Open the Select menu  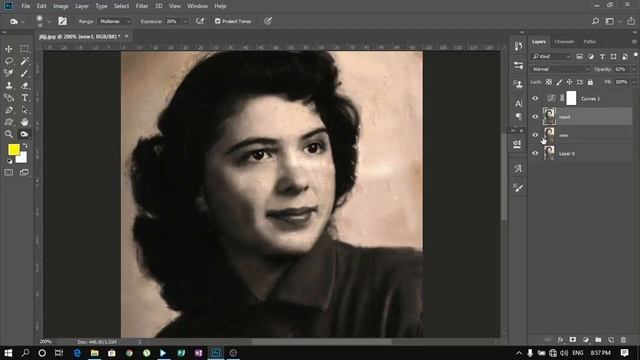122,6
